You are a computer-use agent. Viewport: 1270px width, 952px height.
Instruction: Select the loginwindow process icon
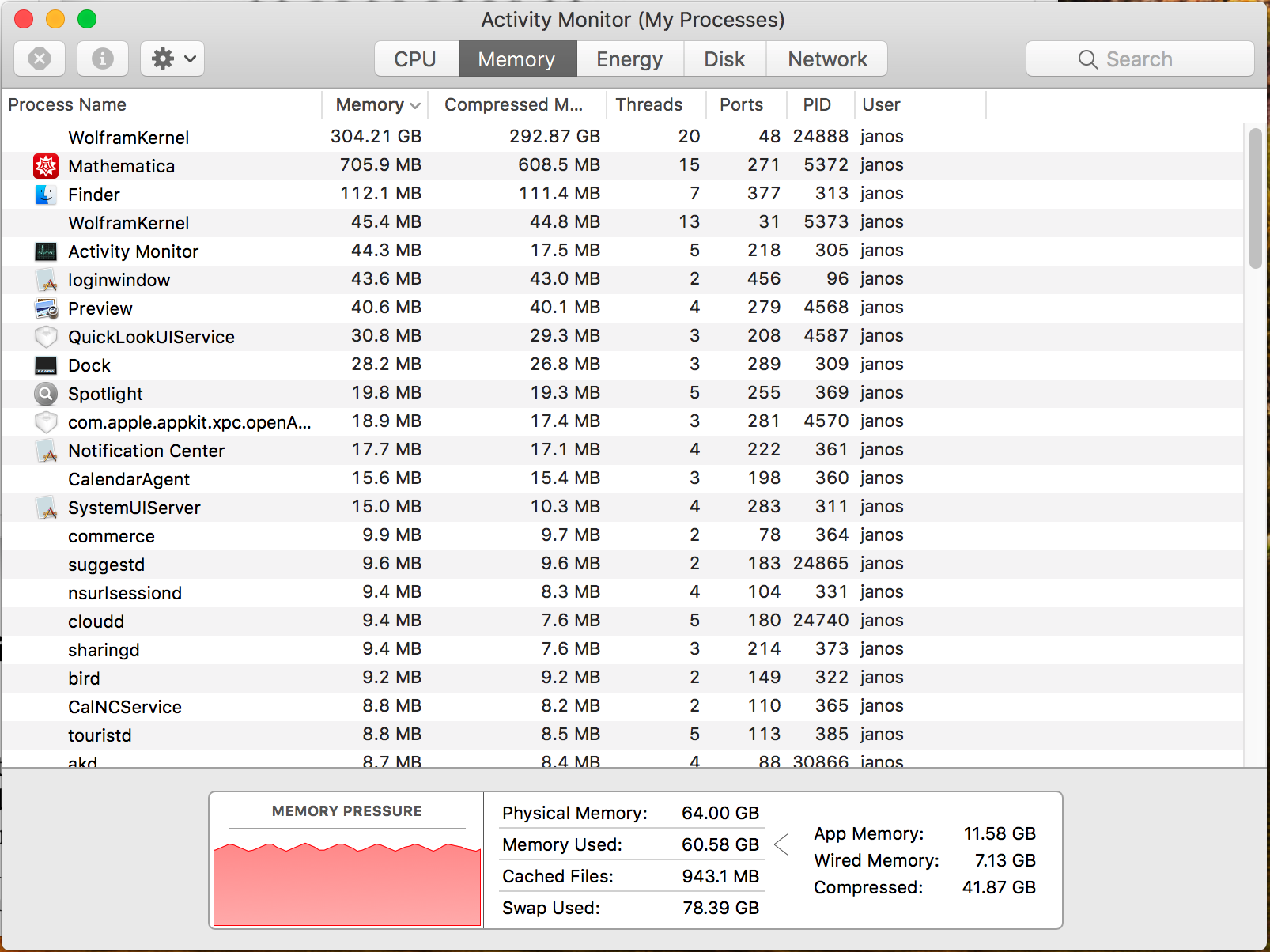tap(46, 280)
